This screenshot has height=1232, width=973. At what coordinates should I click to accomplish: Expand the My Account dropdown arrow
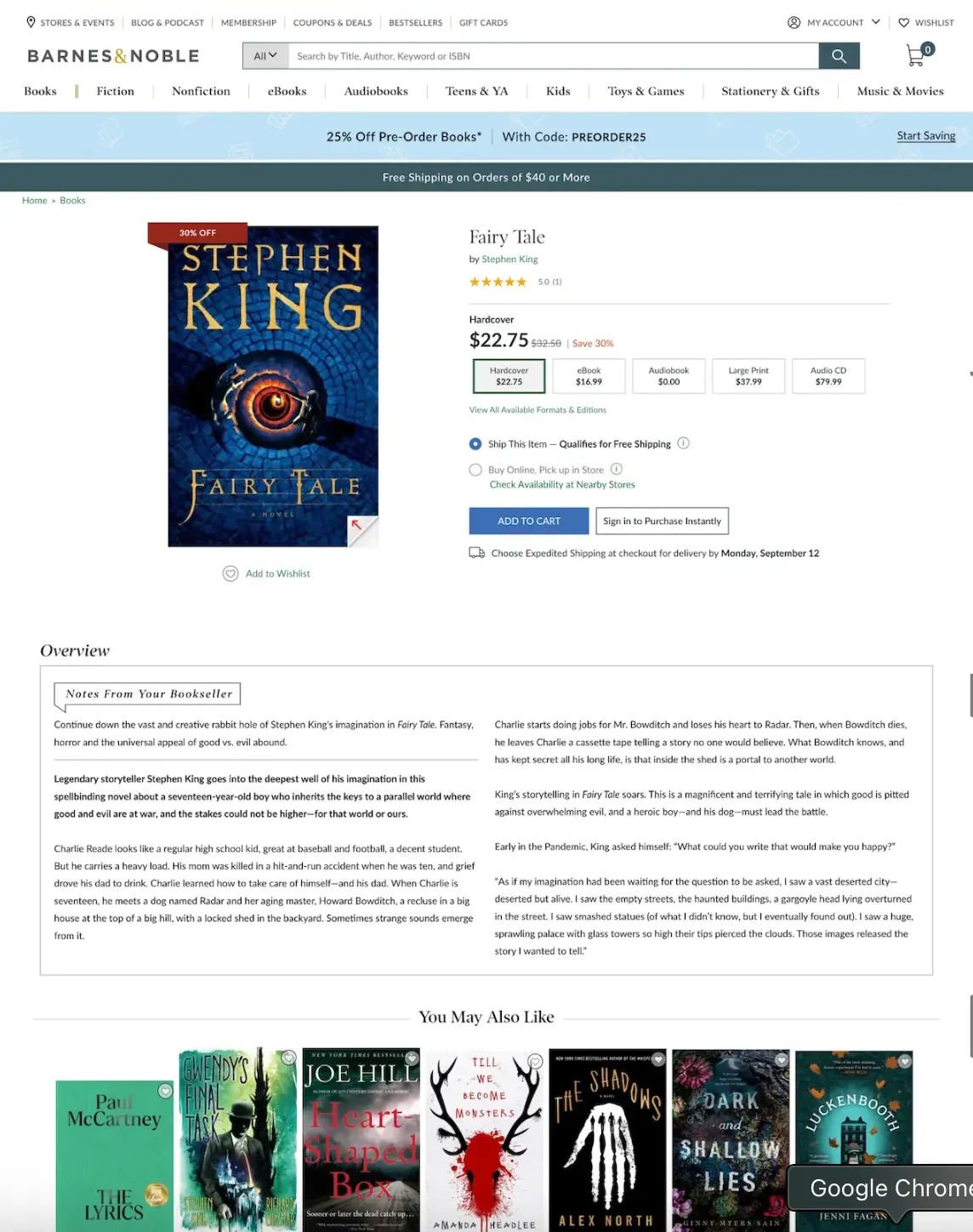876,22
